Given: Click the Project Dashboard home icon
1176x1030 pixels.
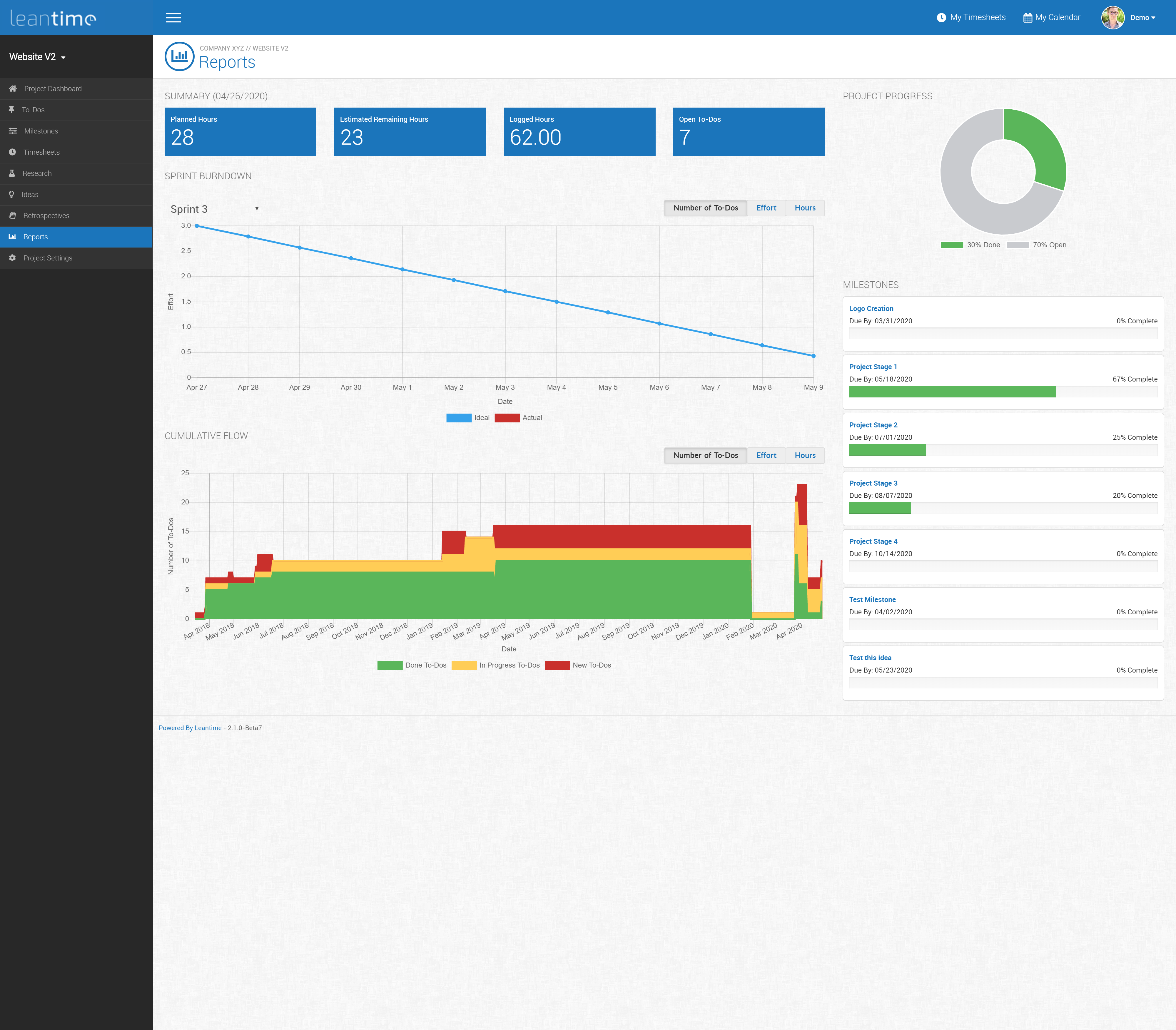Looking at the screenshot, I should (x=13, y=88).
